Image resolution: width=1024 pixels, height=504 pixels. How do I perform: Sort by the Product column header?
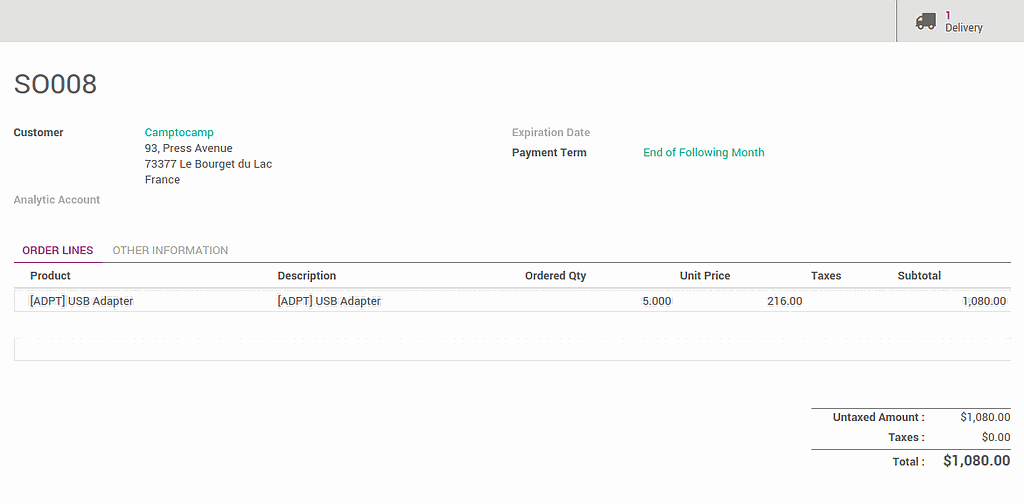click(50, 276)
